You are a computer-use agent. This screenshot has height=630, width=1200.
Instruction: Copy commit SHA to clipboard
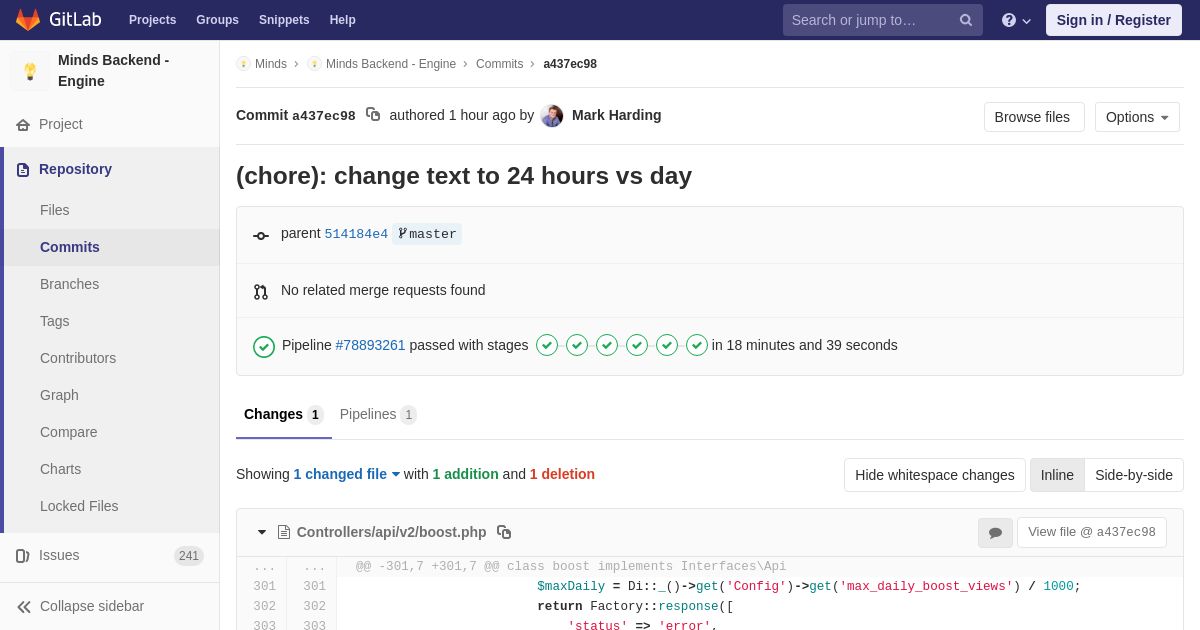tap(373, 115)
